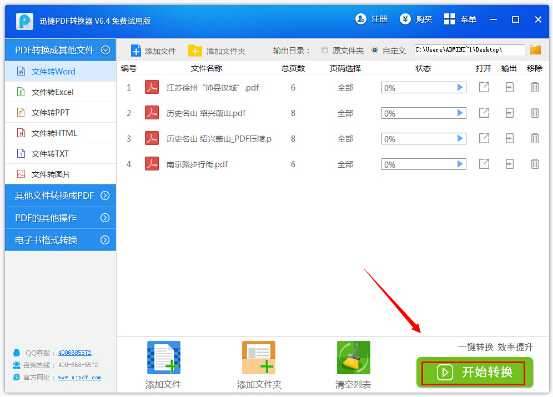Click the output directory path field
Image resolution: width=553 pixels, height=397 pixels.
[x=469, y=50]
